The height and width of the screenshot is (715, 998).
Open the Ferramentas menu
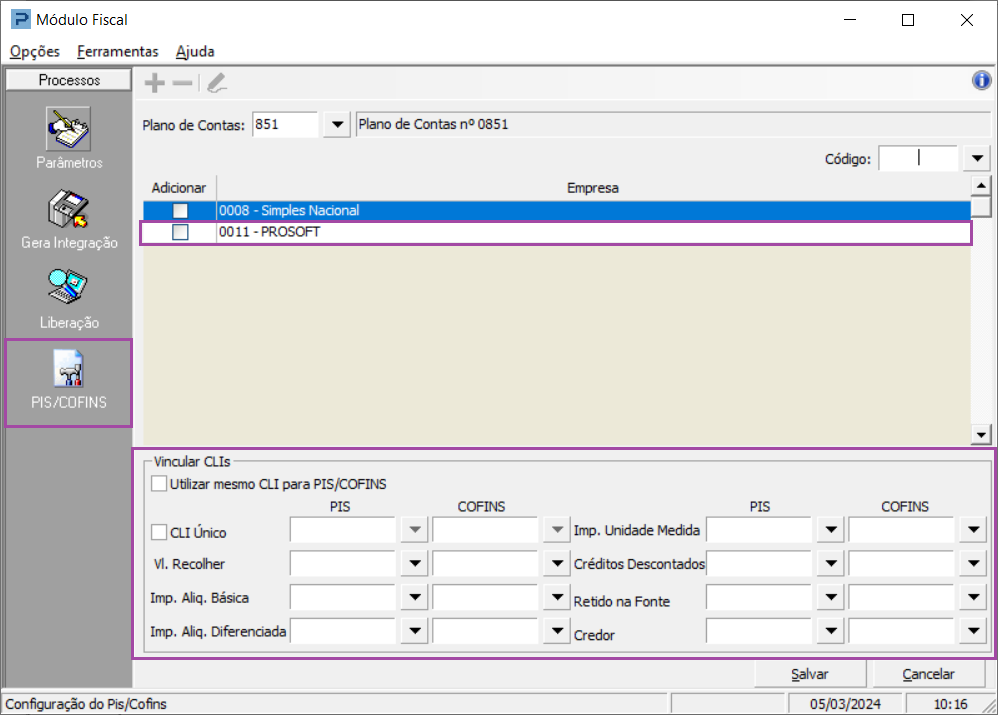coord(118,52)
